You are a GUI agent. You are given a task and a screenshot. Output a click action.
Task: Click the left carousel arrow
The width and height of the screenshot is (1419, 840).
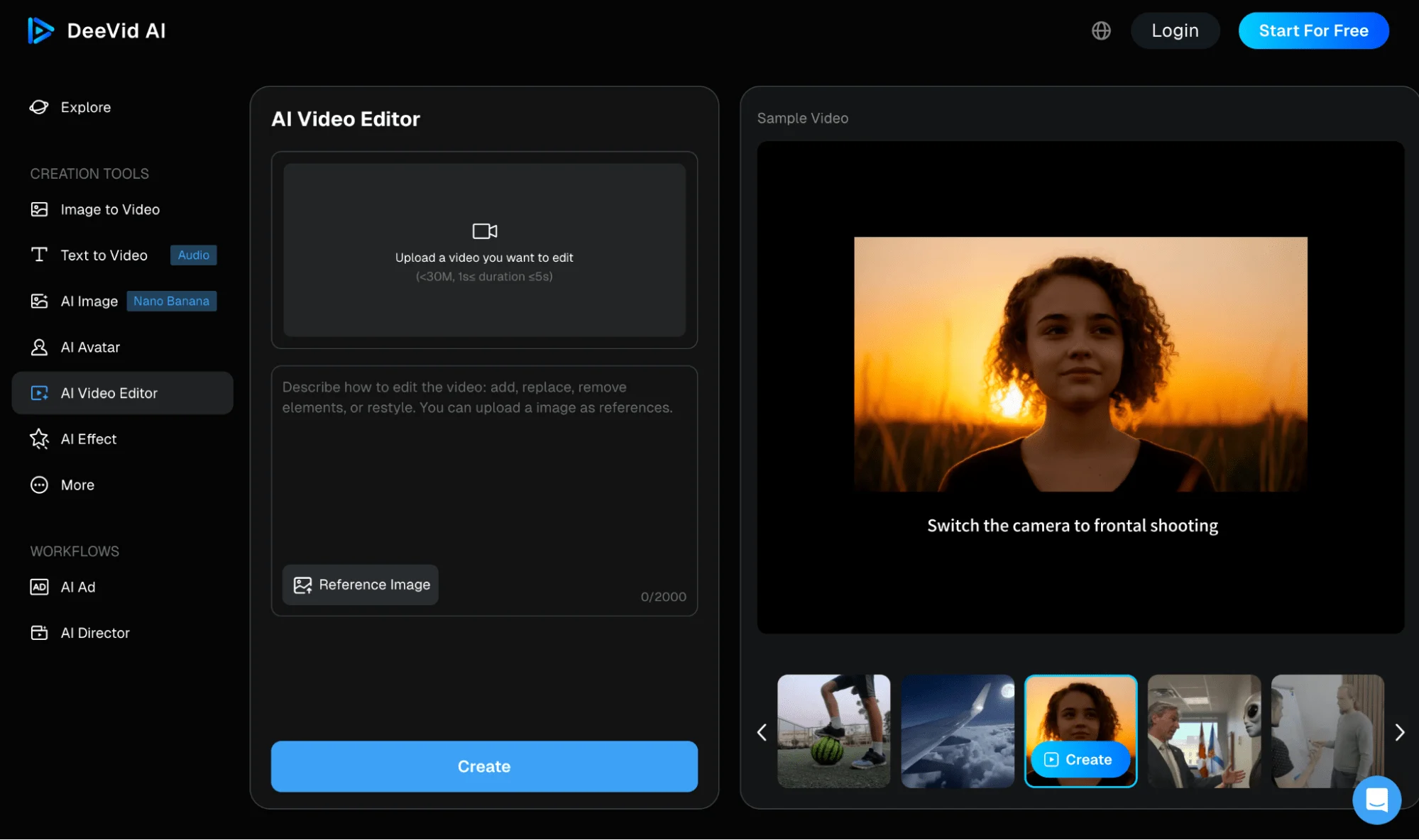762,731
